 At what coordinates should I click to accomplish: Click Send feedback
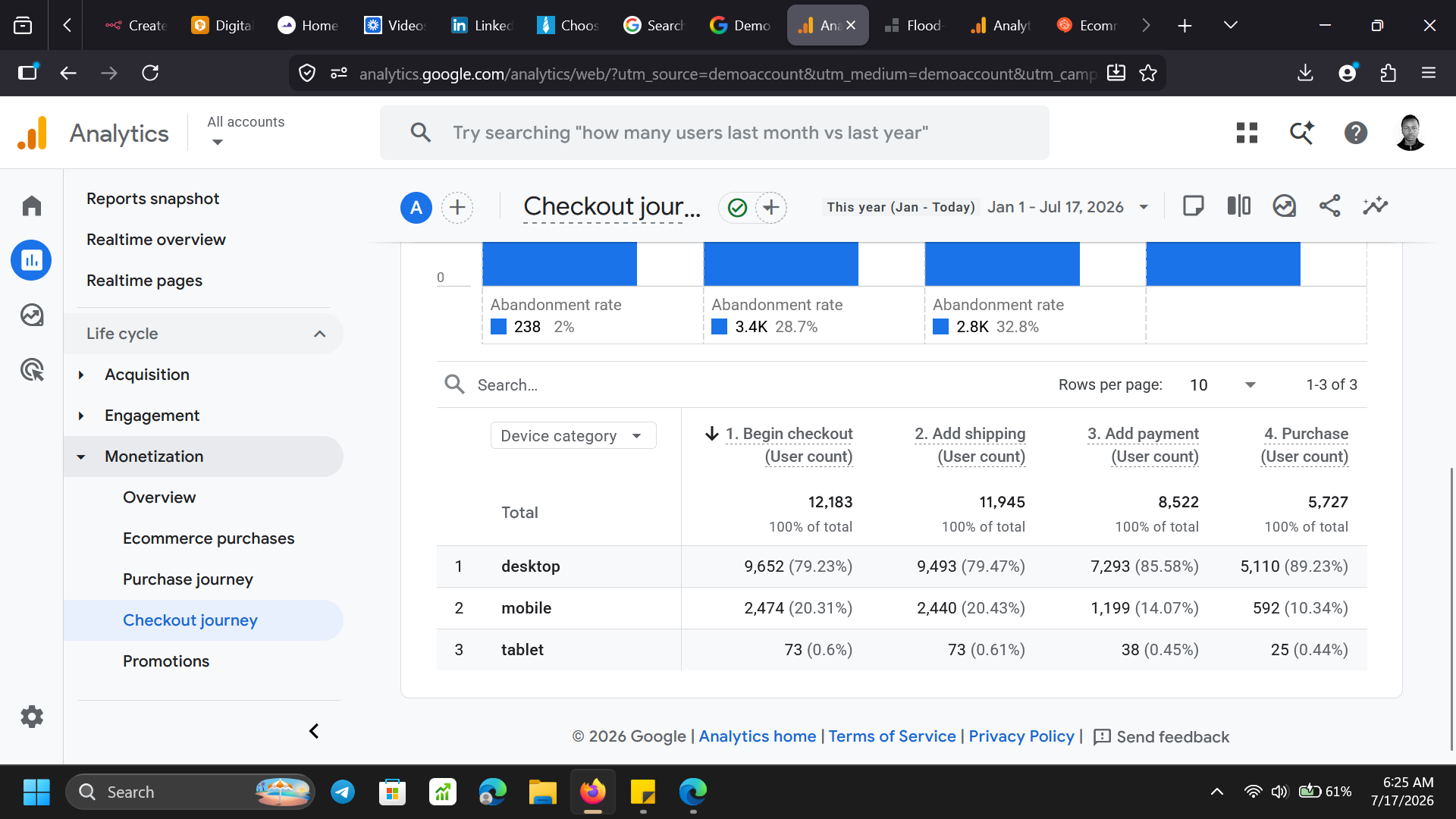click(x=1161, y=737)
